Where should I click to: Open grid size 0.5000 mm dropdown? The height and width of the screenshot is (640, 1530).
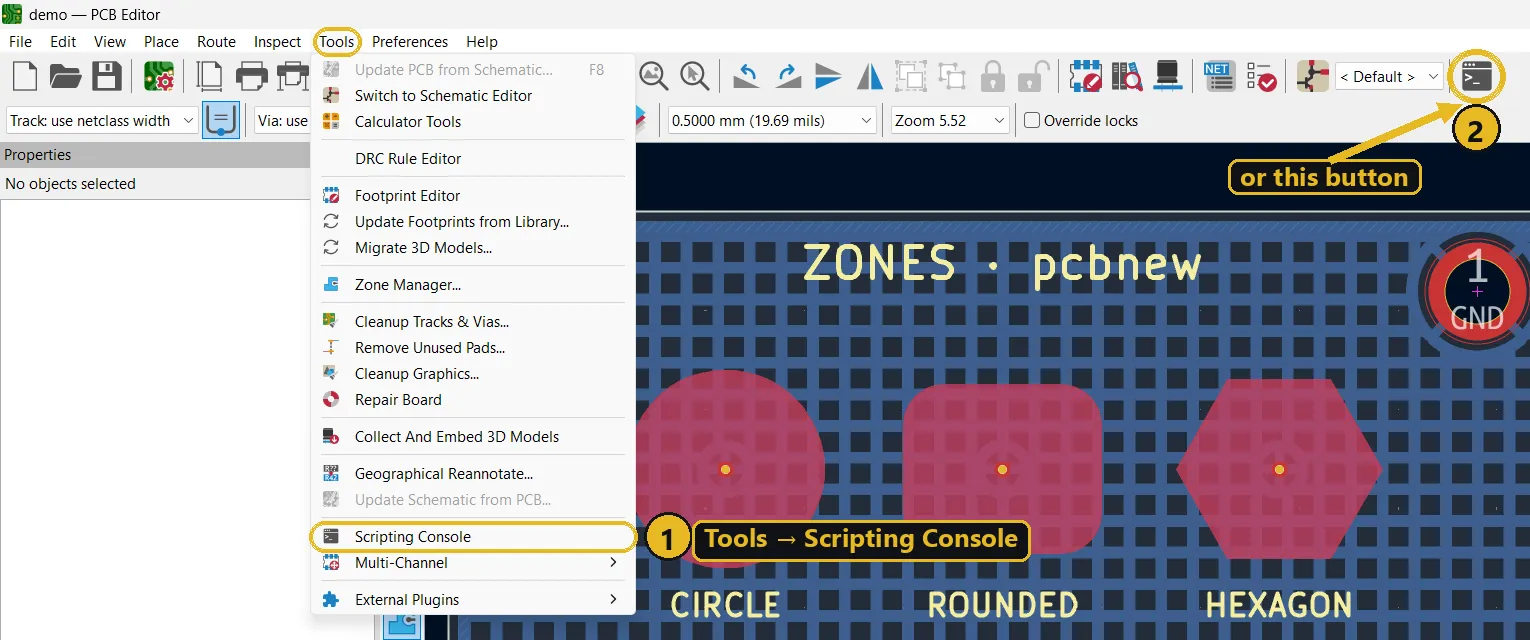[772, 121]
